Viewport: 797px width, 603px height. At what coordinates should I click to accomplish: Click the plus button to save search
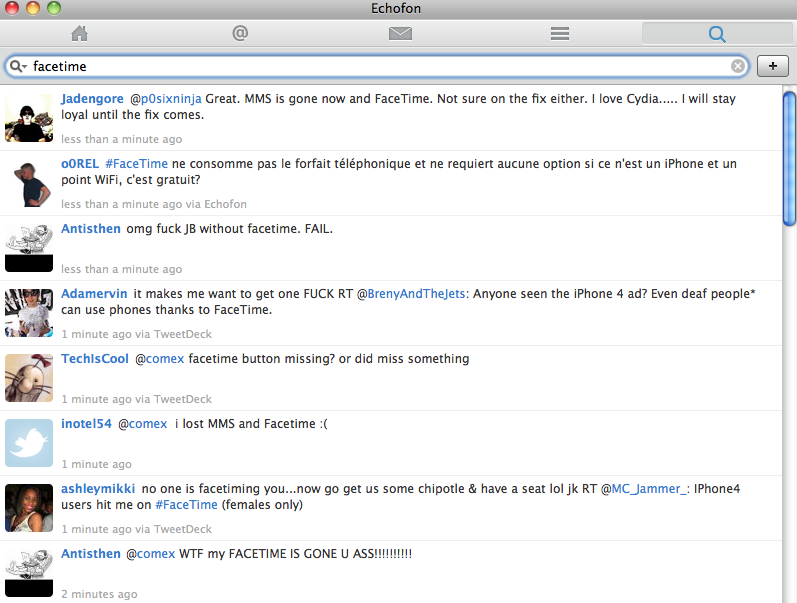pos(773,66)
